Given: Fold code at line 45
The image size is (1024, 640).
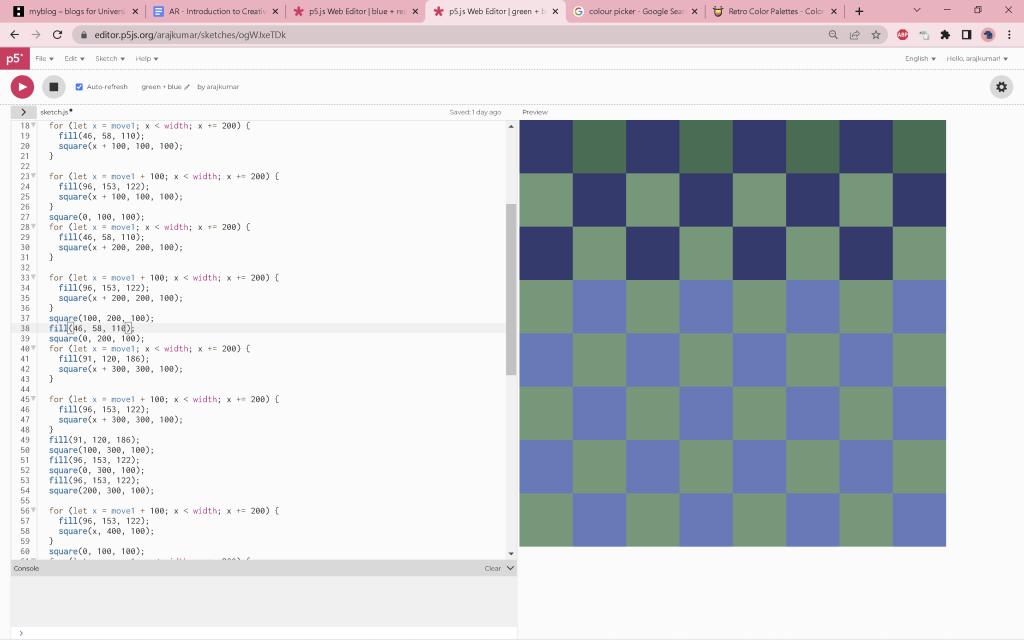Looking at the screenshot, I should pyautogui.click(x=33, y=399).
